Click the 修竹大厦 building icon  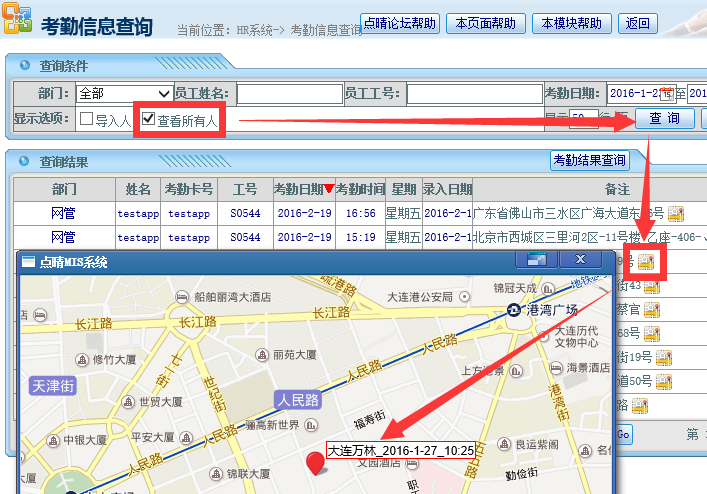click(x=82, y=360)
